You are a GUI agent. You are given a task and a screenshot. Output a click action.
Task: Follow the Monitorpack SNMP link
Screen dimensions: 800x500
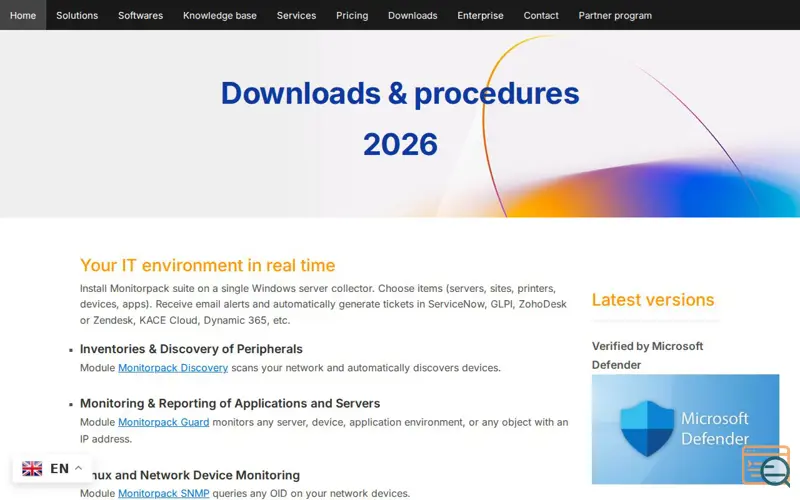164,493
